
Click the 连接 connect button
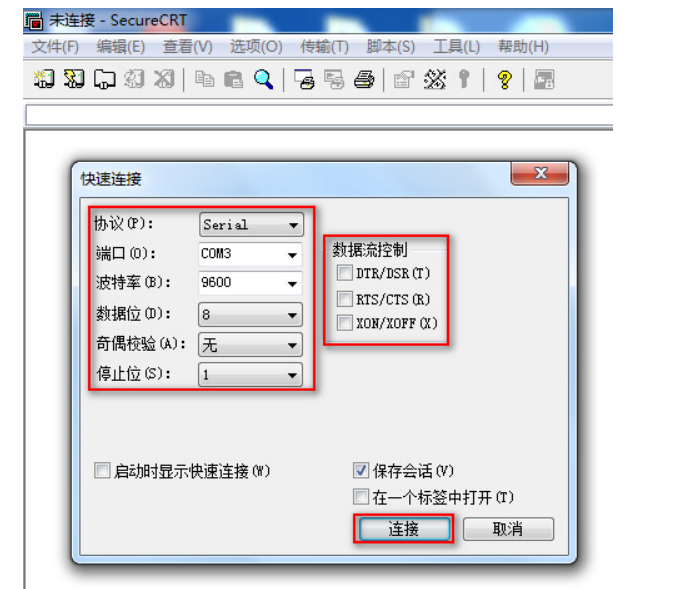click(404, 529)
